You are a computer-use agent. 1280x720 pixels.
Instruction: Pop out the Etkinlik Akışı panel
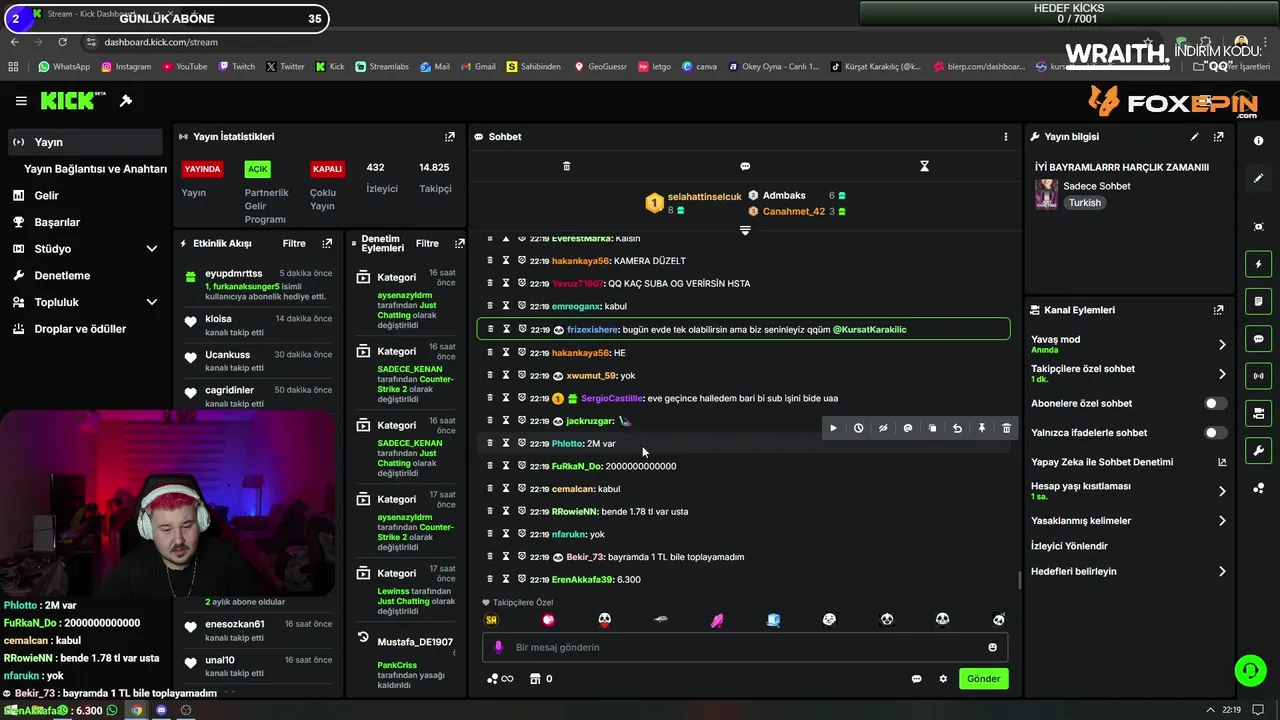click(327, 243)
